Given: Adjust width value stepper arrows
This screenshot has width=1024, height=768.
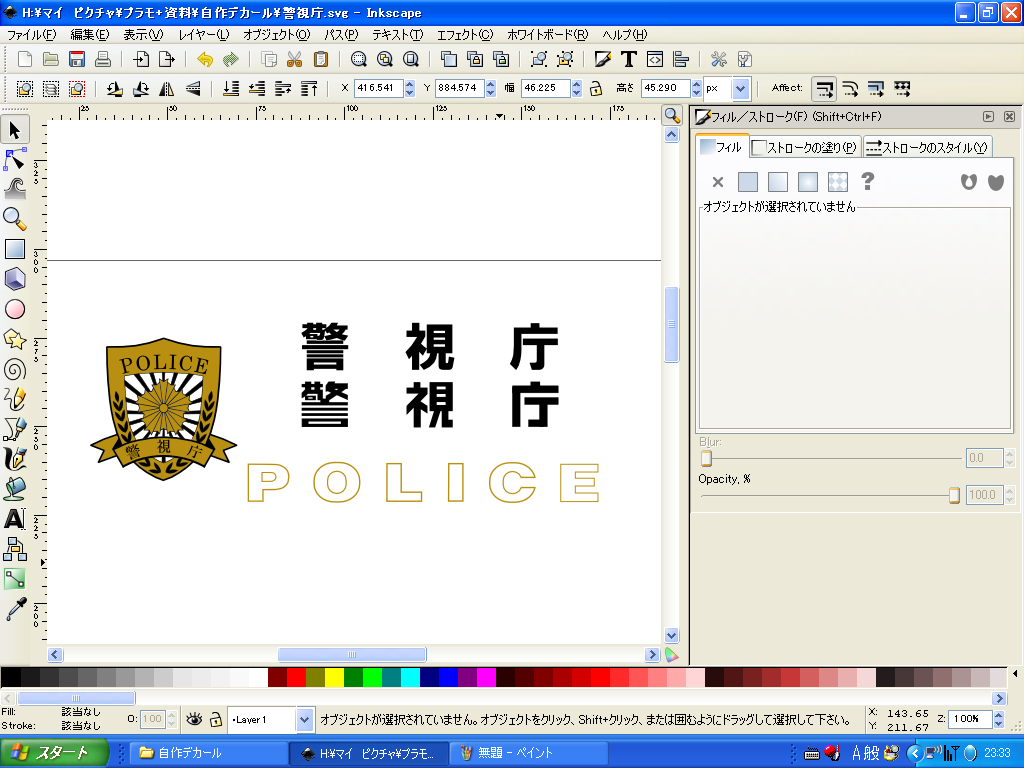Looking at the screenshot, I should click(577, 88).
